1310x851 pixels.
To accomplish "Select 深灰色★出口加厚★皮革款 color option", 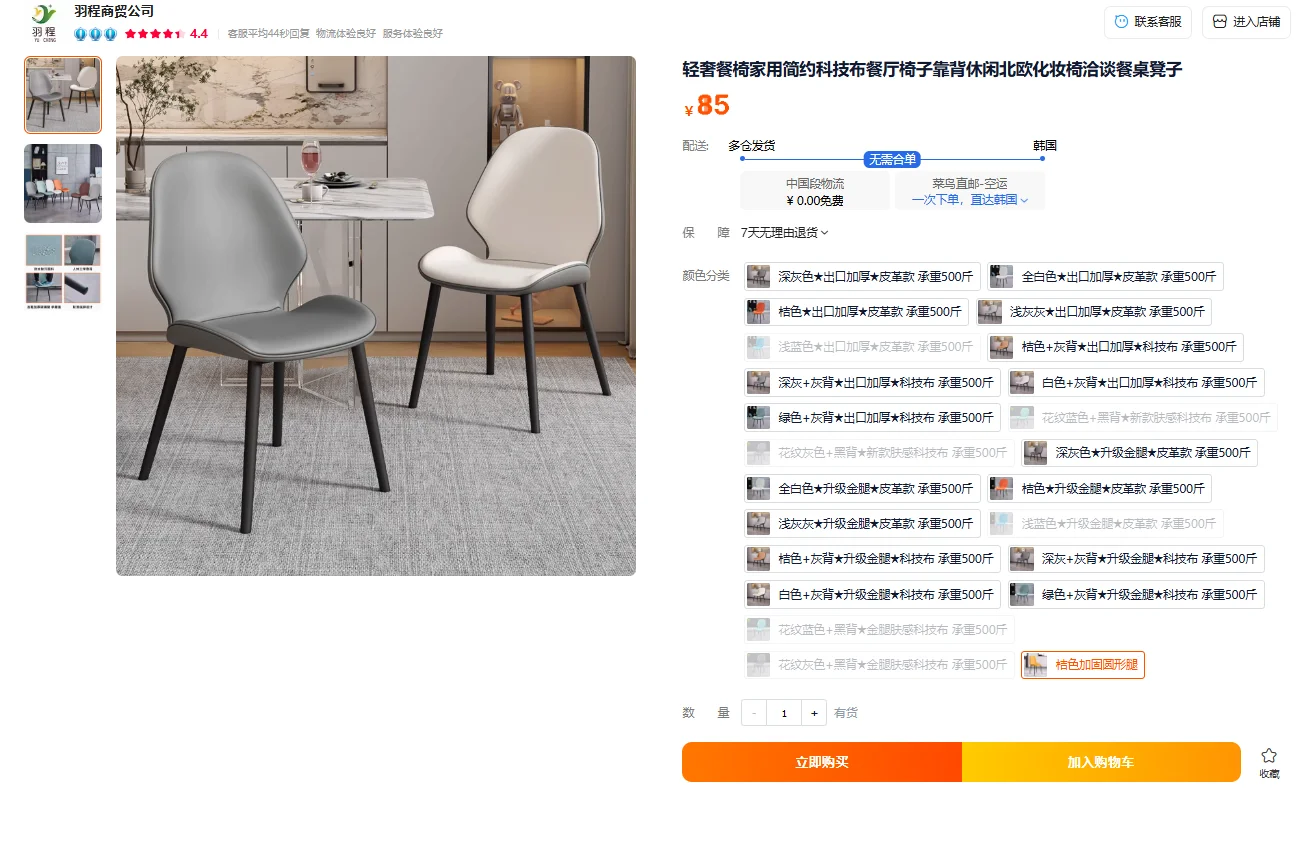I will point(861,277).
